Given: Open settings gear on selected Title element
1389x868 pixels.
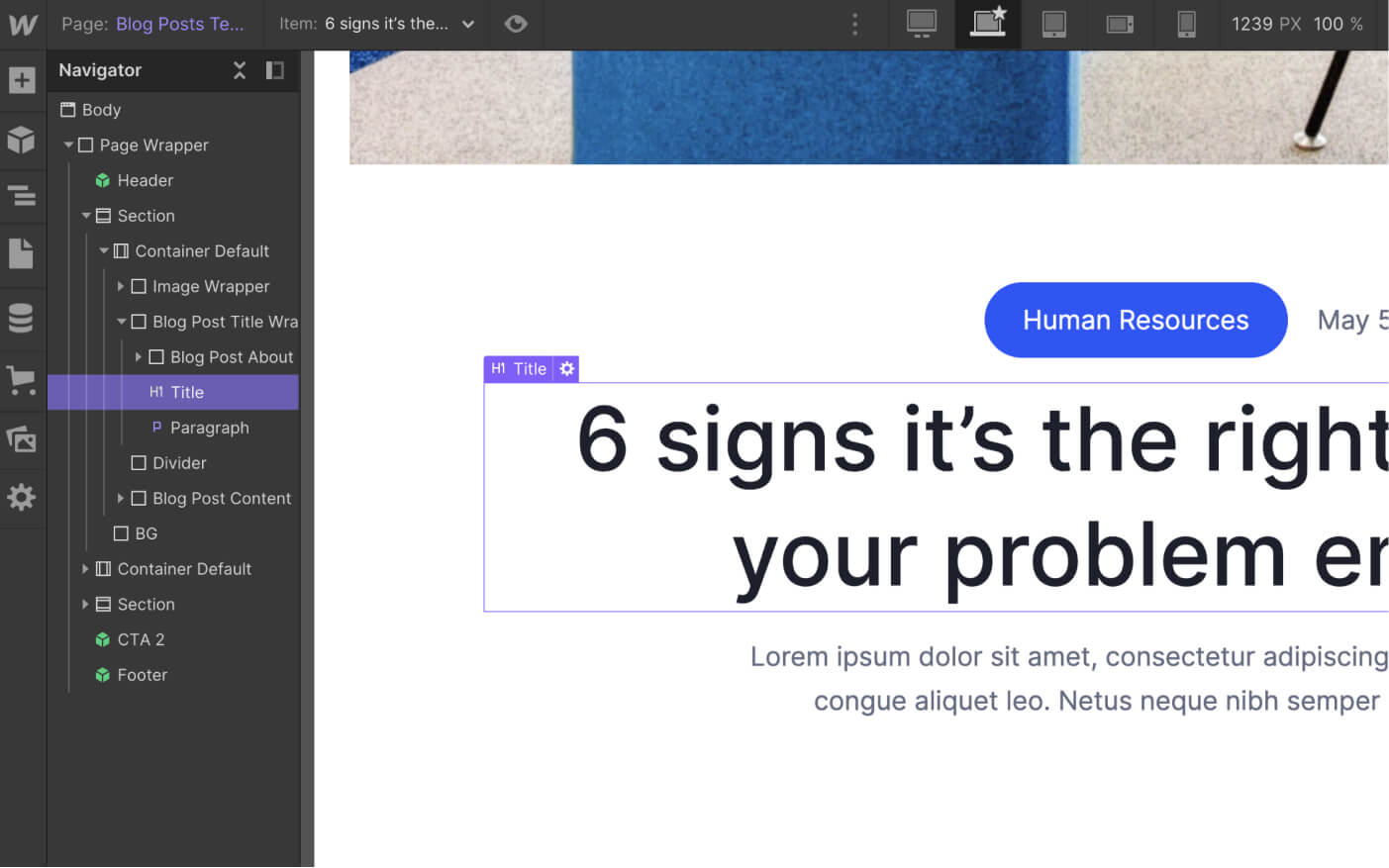Looking at the screenshot, I should [566, 368].
